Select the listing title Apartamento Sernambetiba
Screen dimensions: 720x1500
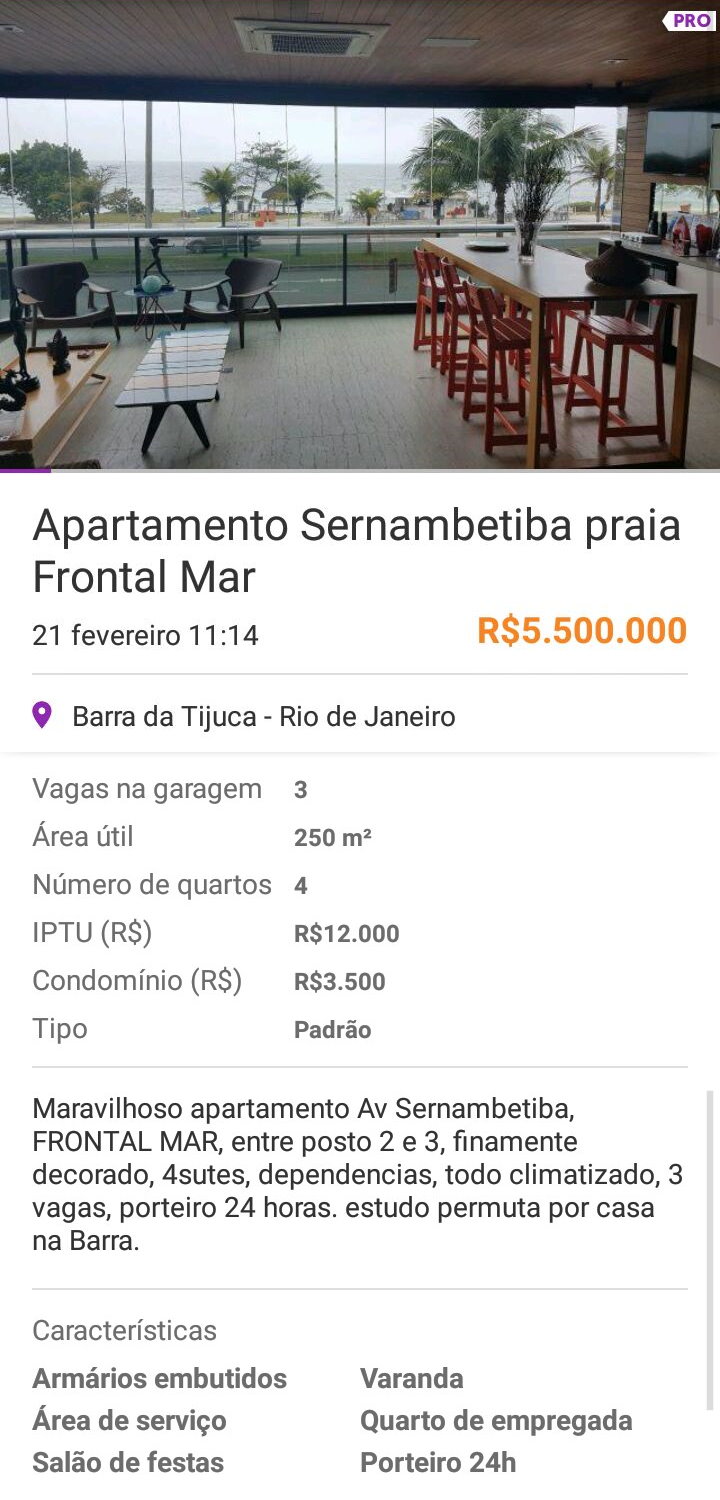356,551
